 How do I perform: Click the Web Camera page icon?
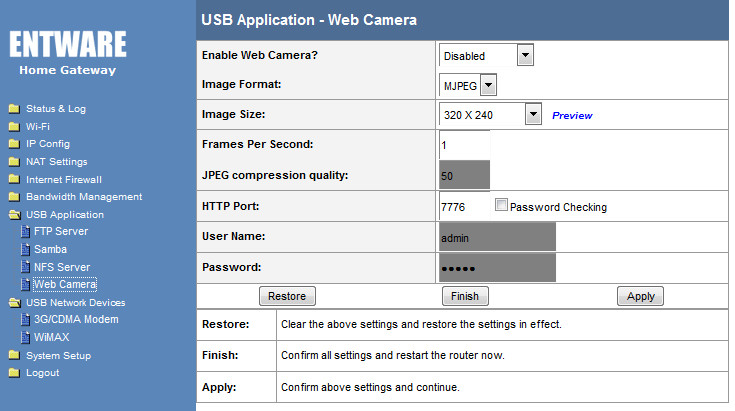(x=25, y=284)
